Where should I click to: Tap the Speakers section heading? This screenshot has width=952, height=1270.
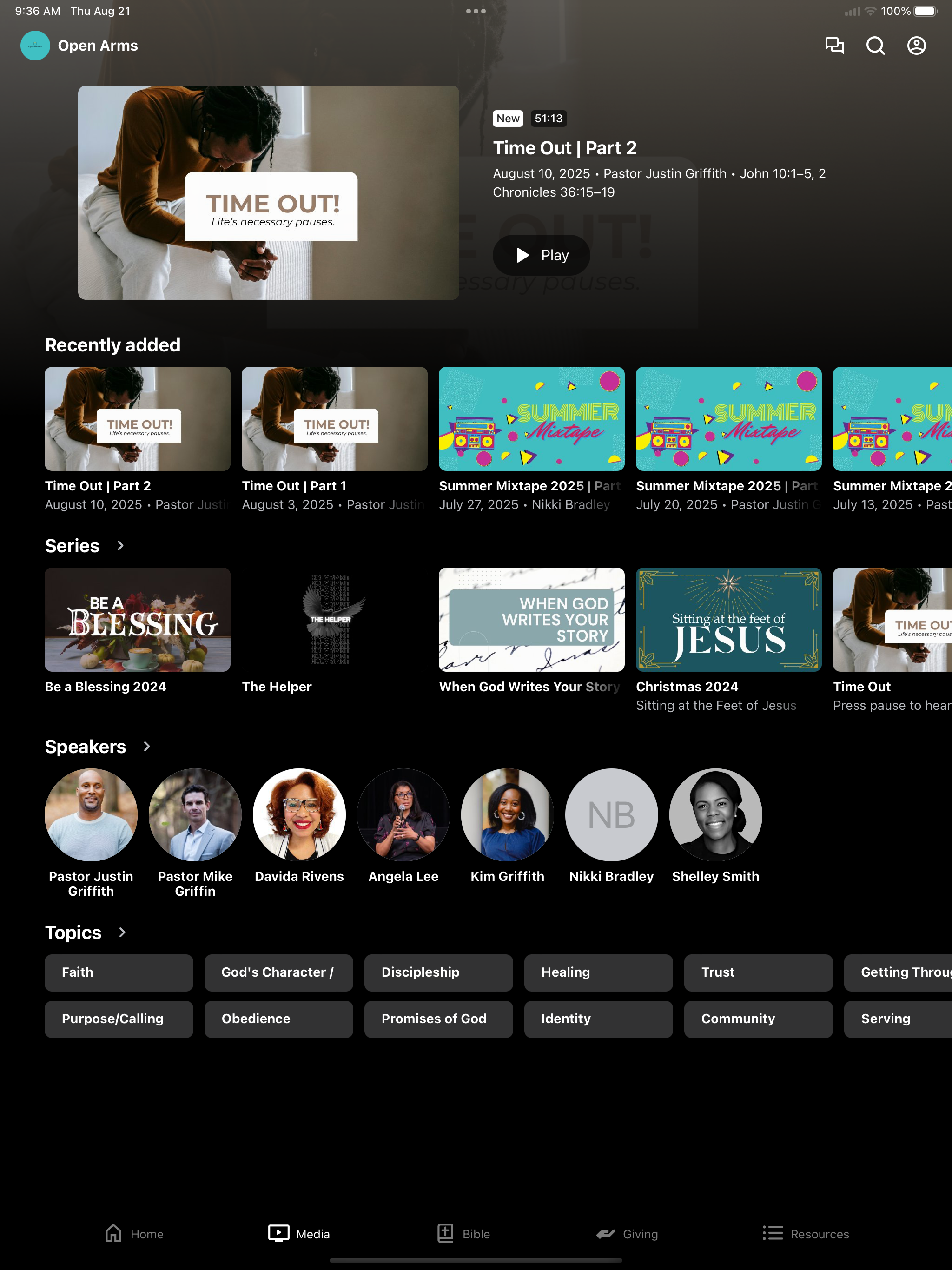[86, 747]
